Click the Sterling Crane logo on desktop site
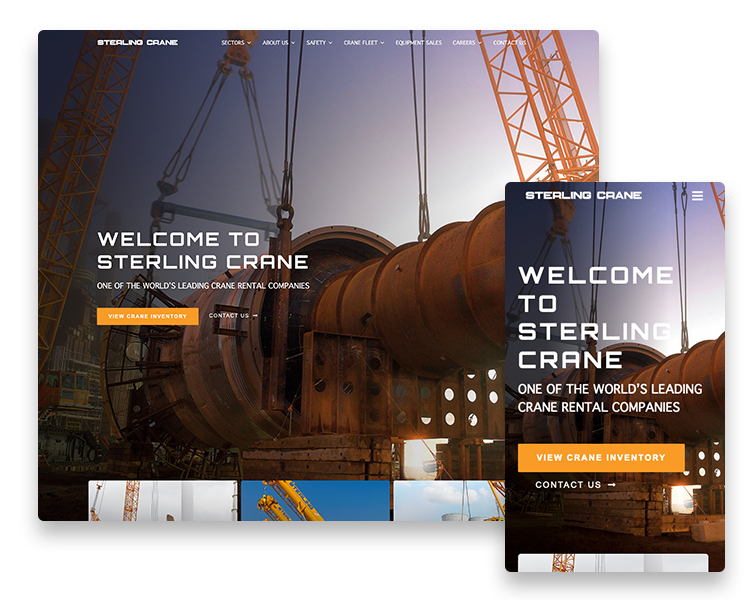Viewport: 747px width, 600px height. [138, 42]
